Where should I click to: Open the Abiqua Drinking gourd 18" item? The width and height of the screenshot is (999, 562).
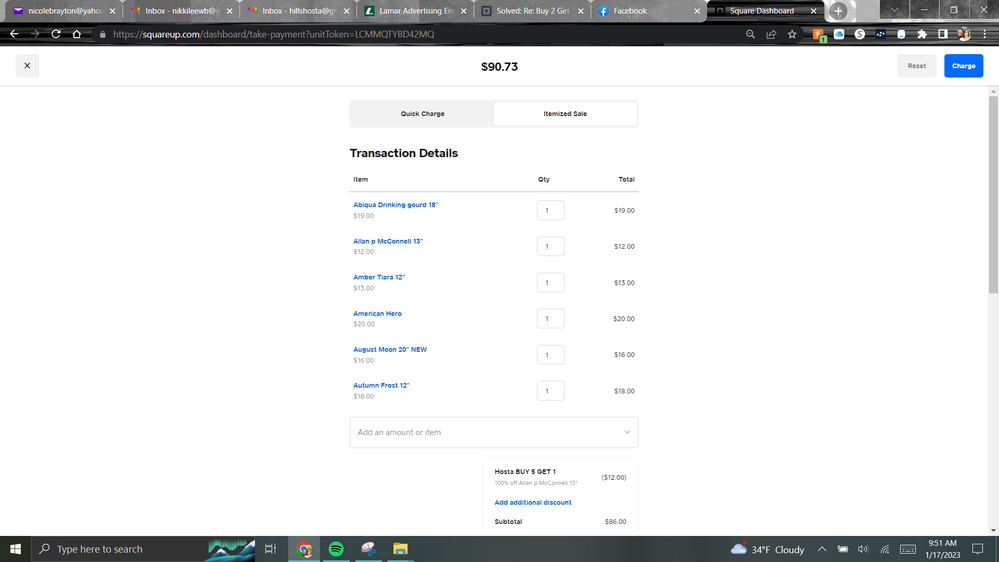pyautogui.click(x=396, y=205)
